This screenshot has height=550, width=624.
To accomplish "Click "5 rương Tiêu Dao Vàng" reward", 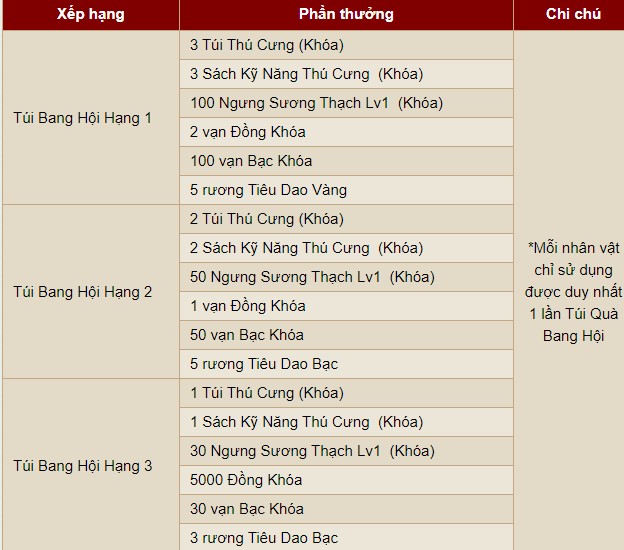I will click(269, 190).
